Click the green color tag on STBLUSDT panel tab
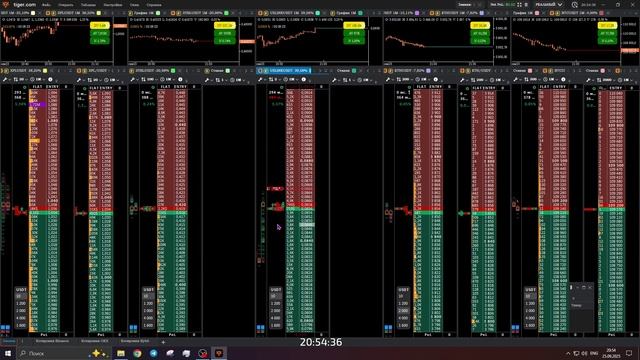640x360 pixels. coord(173,71)
